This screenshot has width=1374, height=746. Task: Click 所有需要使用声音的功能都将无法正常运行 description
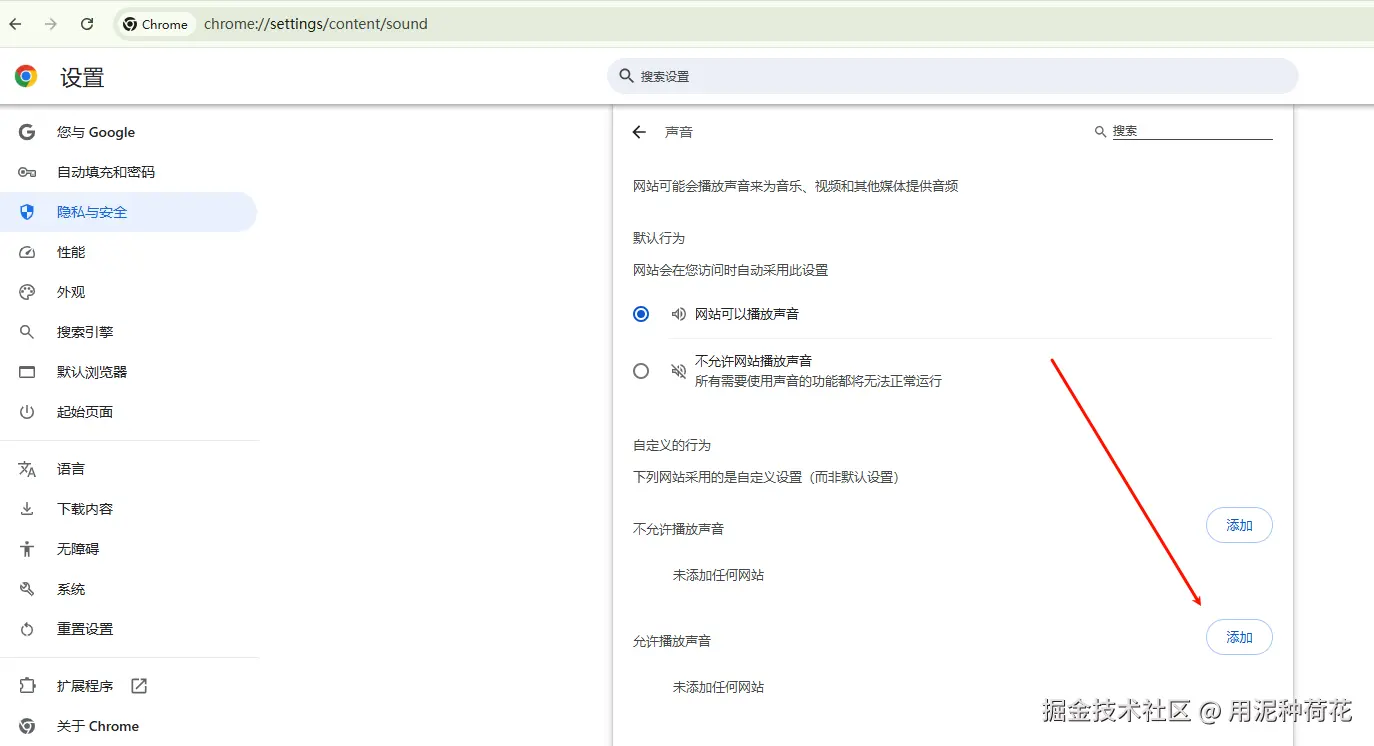[818, 381]
